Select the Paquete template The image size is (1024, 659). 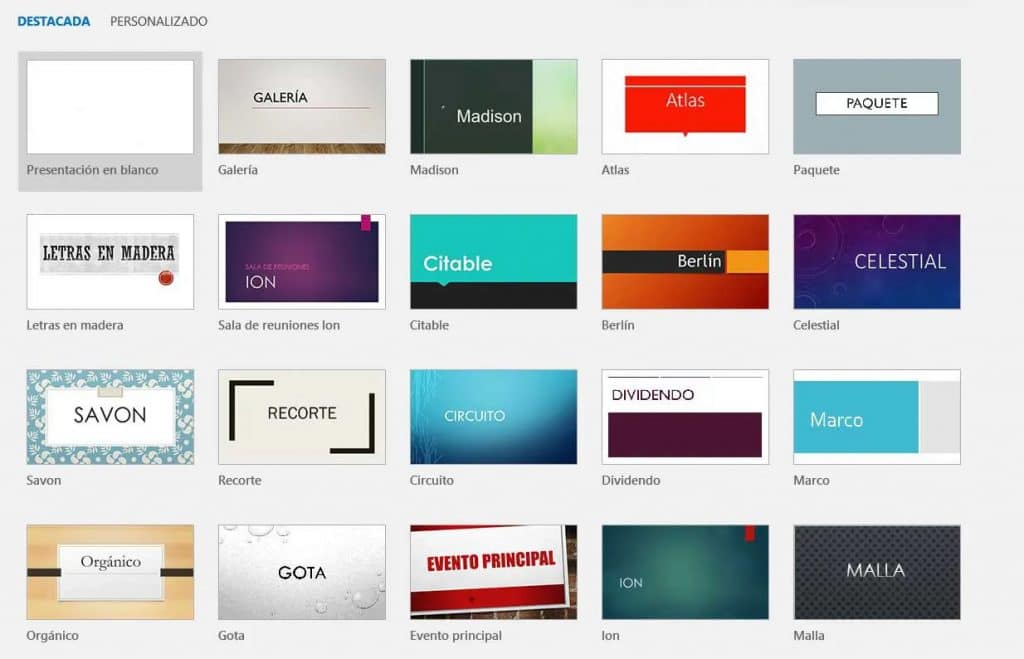click(x=876, y=106)
